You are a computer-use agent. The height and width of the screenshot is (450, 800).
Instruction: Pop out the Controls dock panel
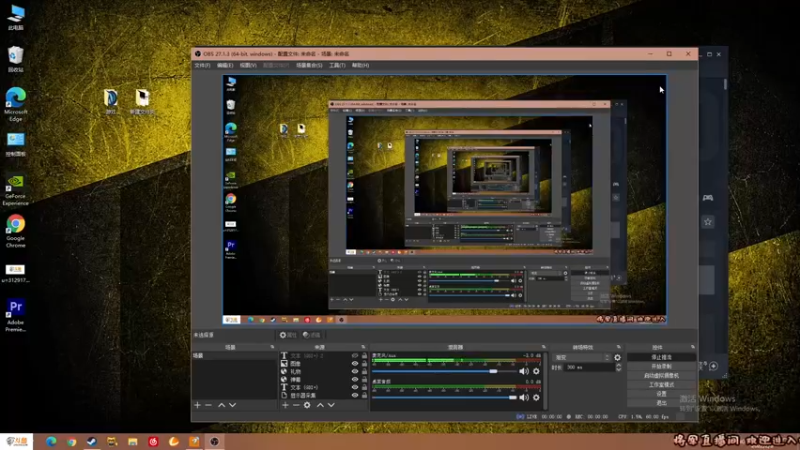click(692, 347)
